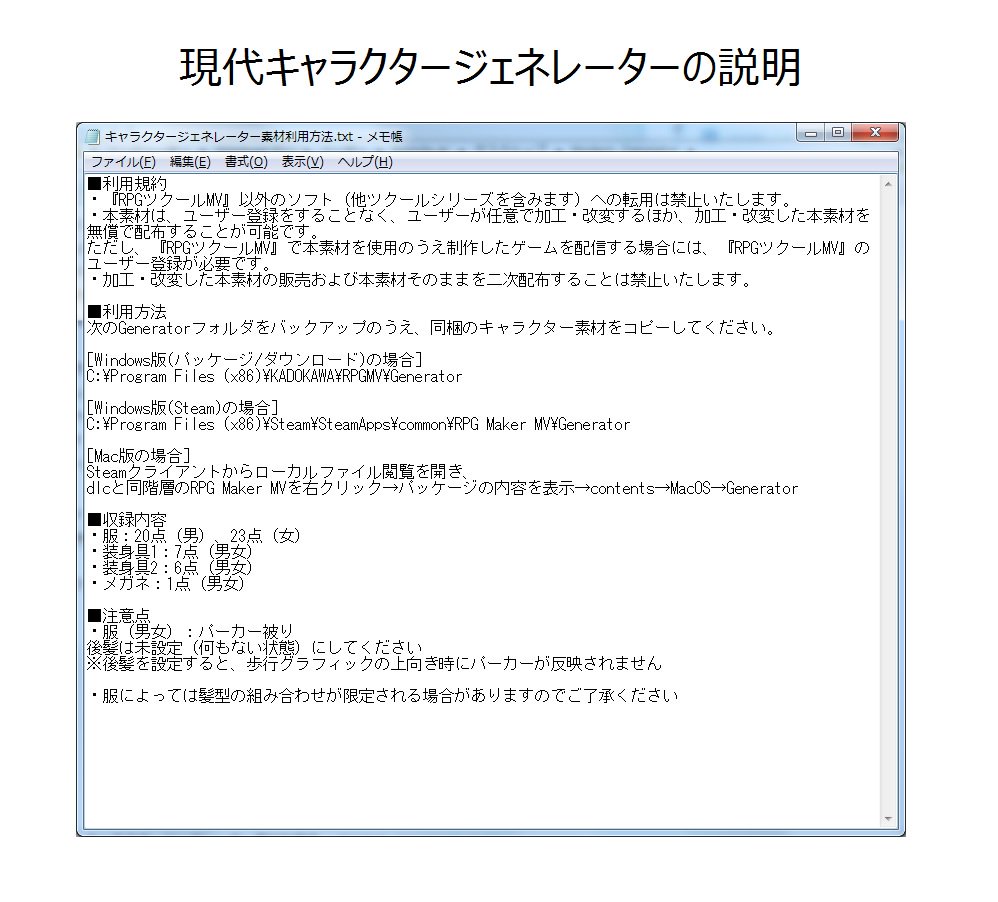This screenshot has width=998, height=902.
Task: Click the [Mac版の場合] line
Action: [x=139, y=456]
